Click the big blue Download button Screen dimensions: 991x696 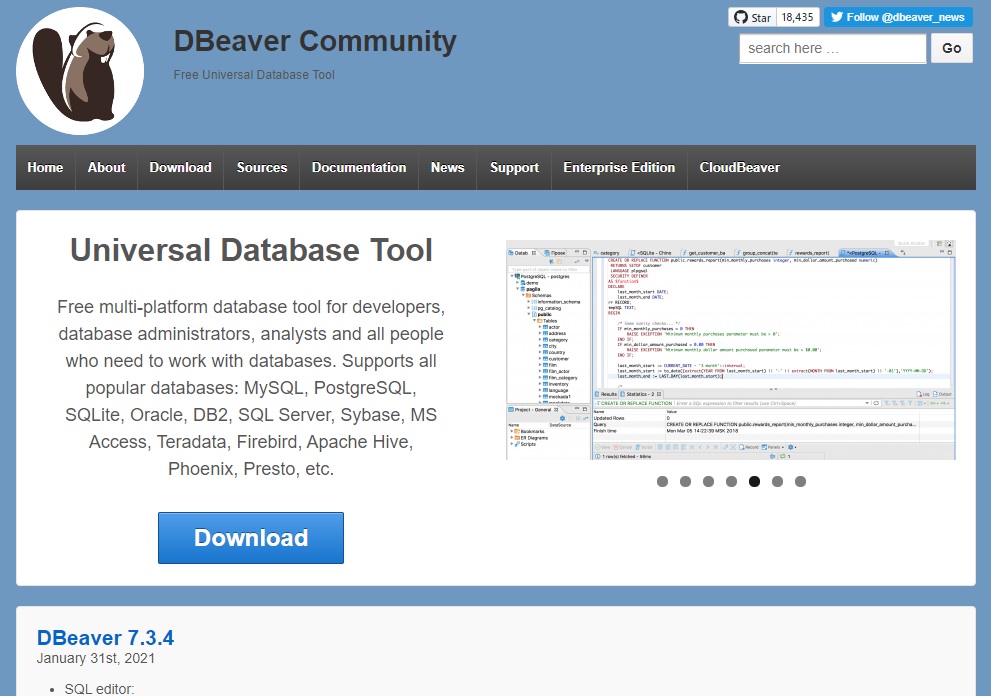251,538
